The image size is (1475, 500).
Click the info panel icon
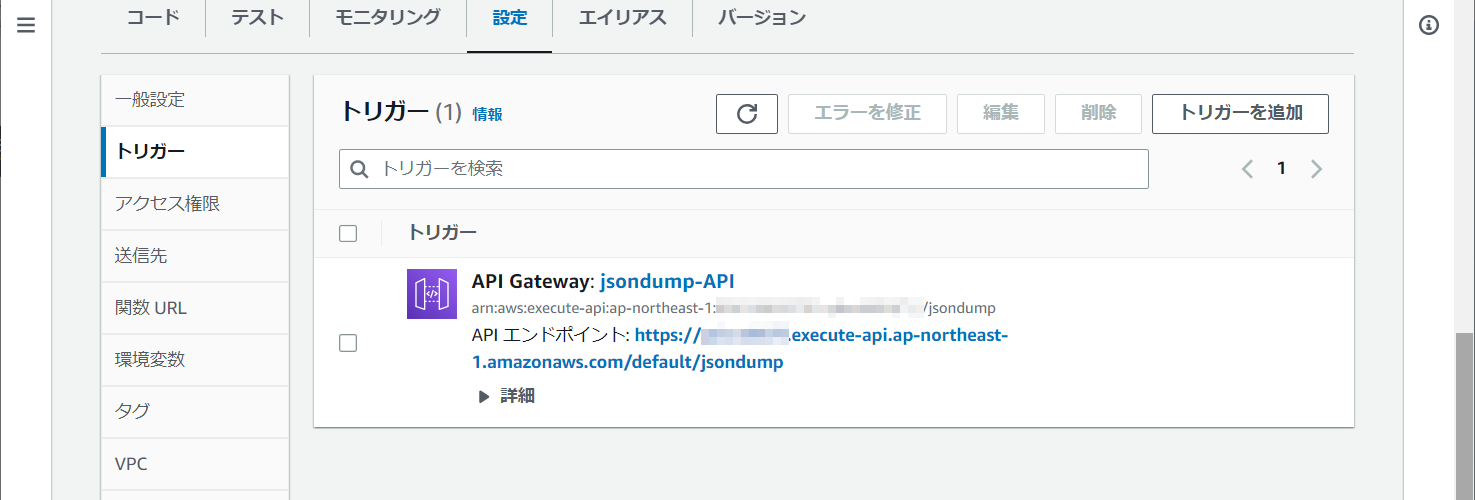tap(1429, 26)
